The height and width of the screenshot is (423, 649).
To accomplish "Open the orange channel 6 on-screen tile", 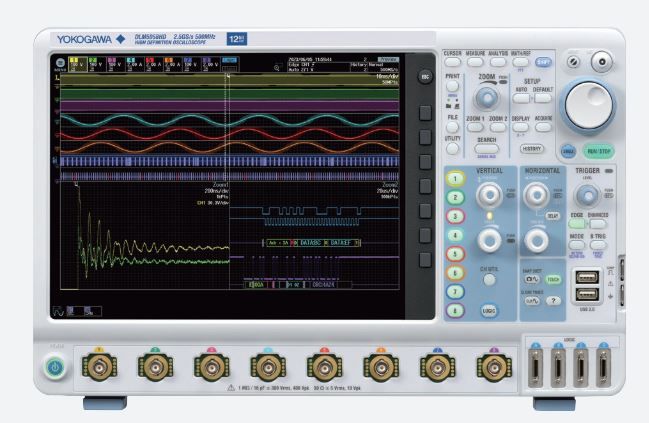I will (x=173, y=65).
